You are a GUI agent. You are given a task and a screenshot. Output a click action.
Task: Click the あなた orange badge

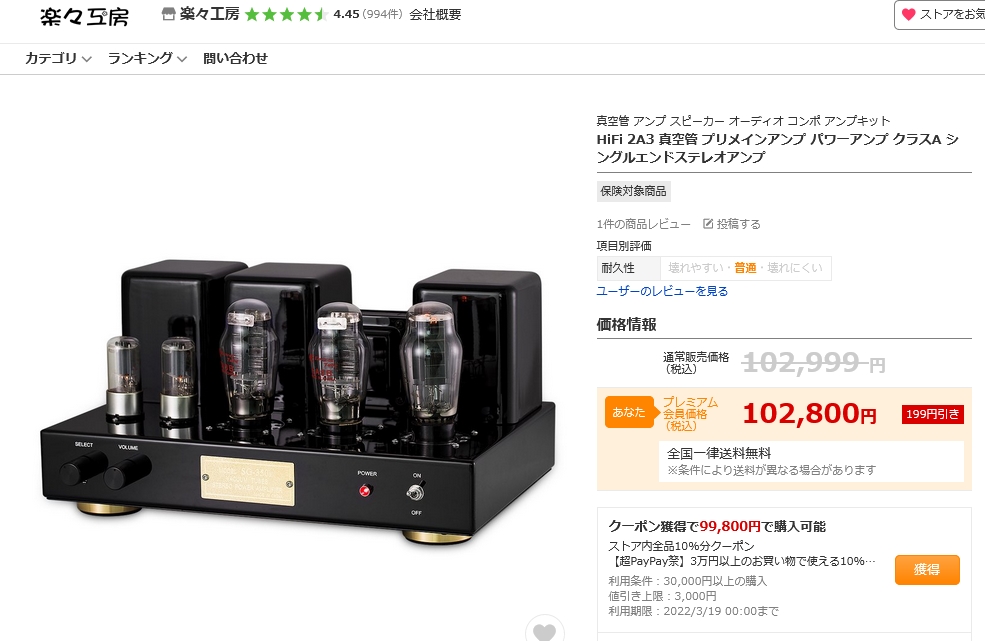pyautogui.click(x=629, y=412)
